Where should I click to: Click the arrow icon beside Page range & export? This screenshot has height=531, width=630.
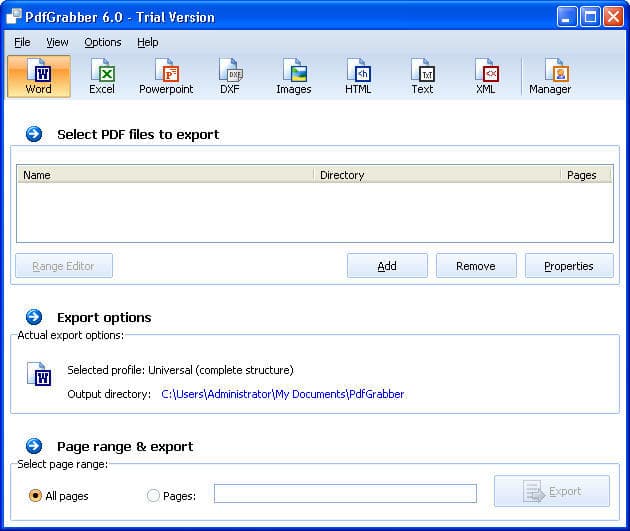(x=34, y=446)
